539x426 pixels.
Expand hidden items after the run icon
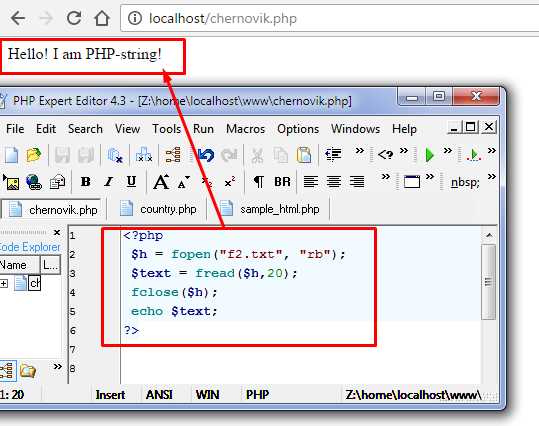point(448,150)
